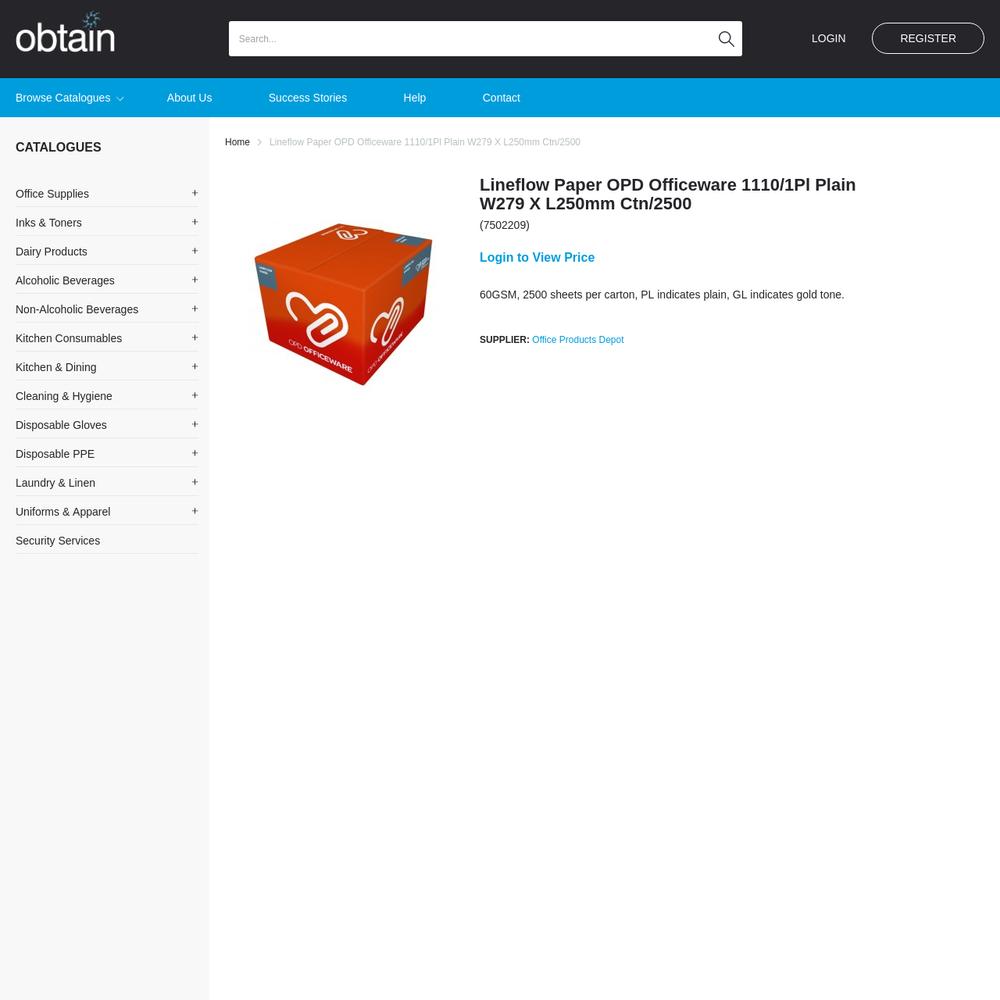Open Office Supplies category link
The height and width of the screenshot is (1000, 1000).
[x=52, y=194]
